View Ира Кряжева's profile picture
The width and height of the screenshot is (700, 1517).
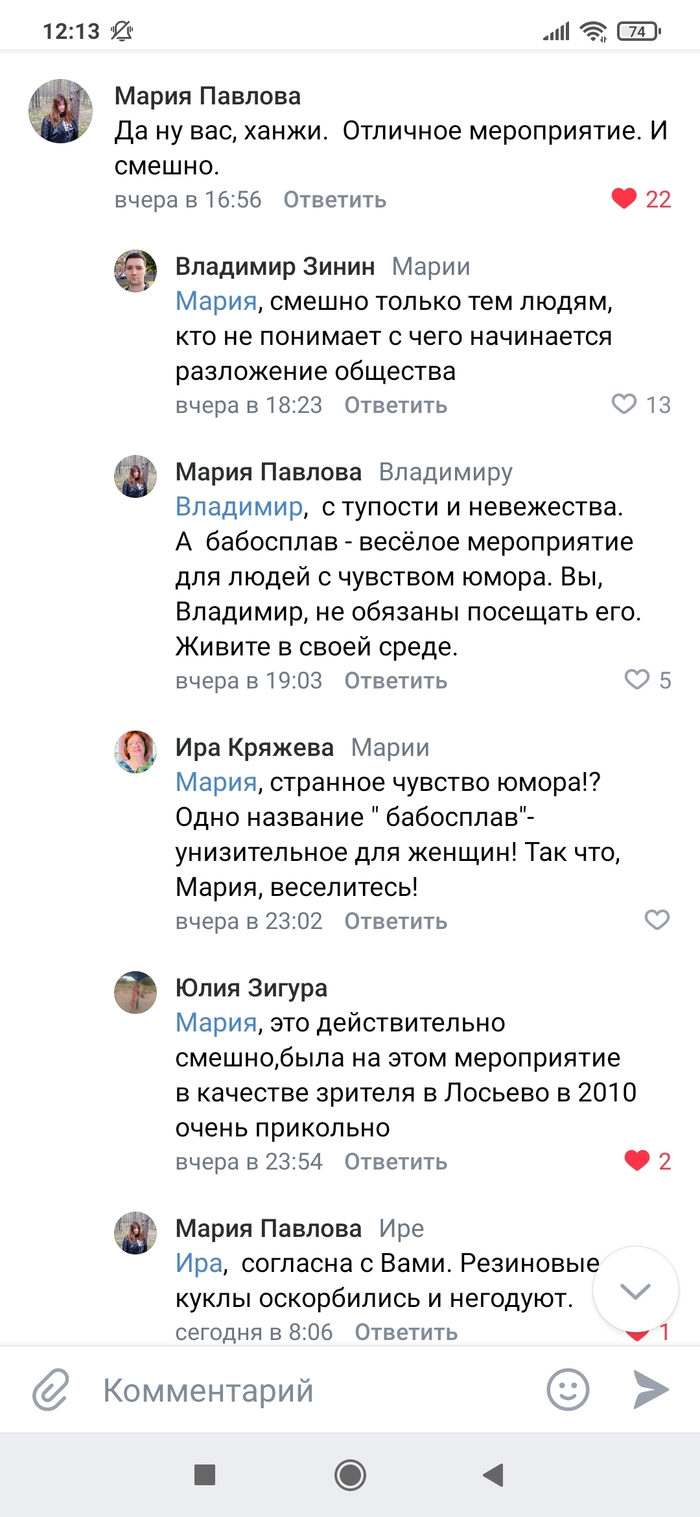coord(135,752)
